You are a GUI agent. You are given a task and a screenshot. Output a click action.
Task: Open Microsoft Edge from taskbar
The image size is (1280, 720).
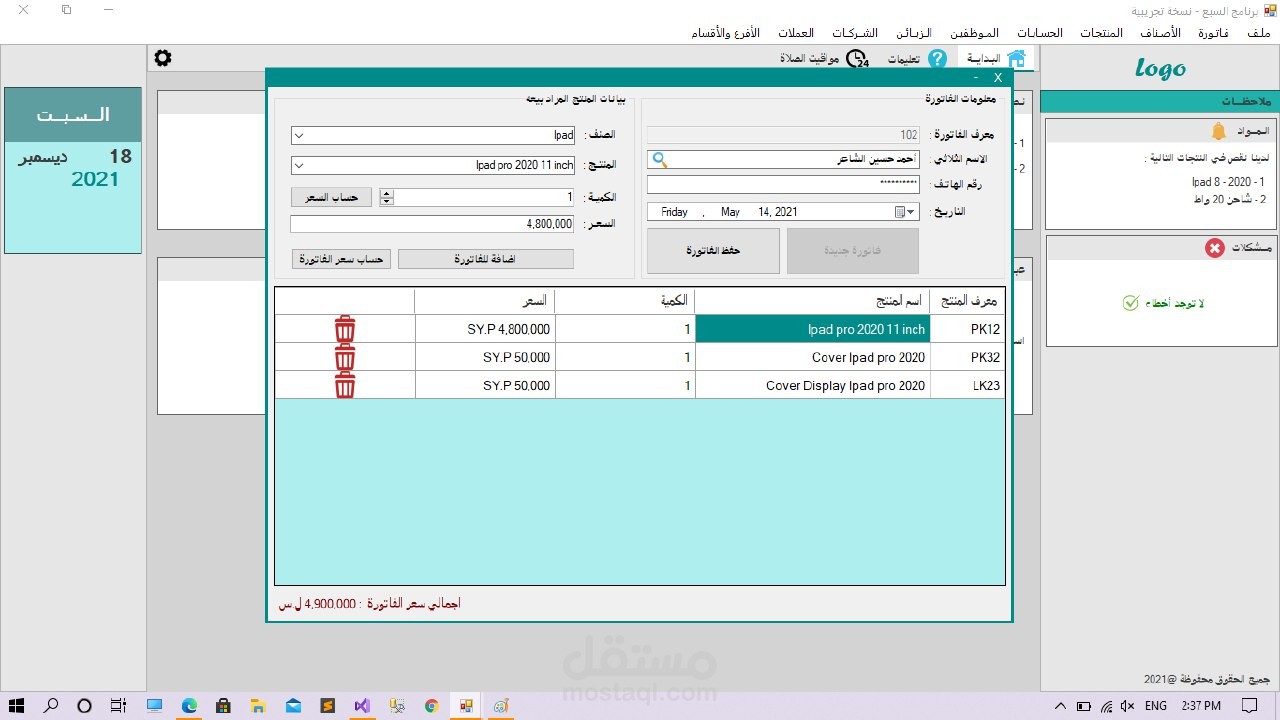pos(189,706)
